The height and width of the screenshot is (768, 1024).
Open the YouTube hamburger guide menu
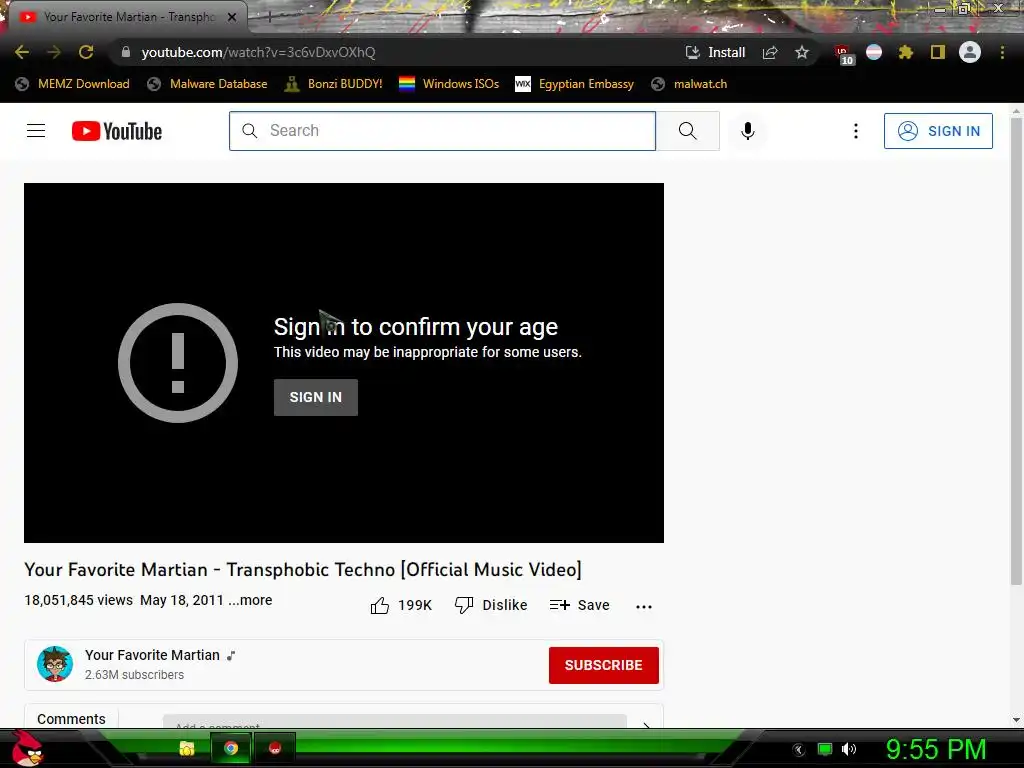click(x=36, y=131)
